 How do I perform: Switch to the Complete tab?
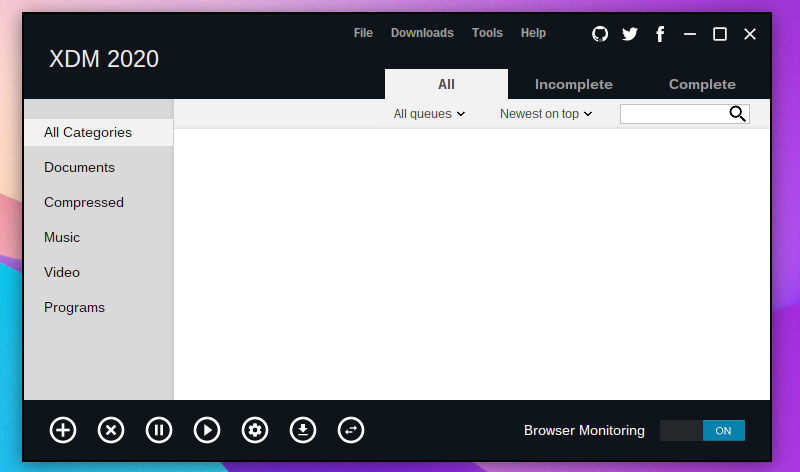[x=702, y=84]
